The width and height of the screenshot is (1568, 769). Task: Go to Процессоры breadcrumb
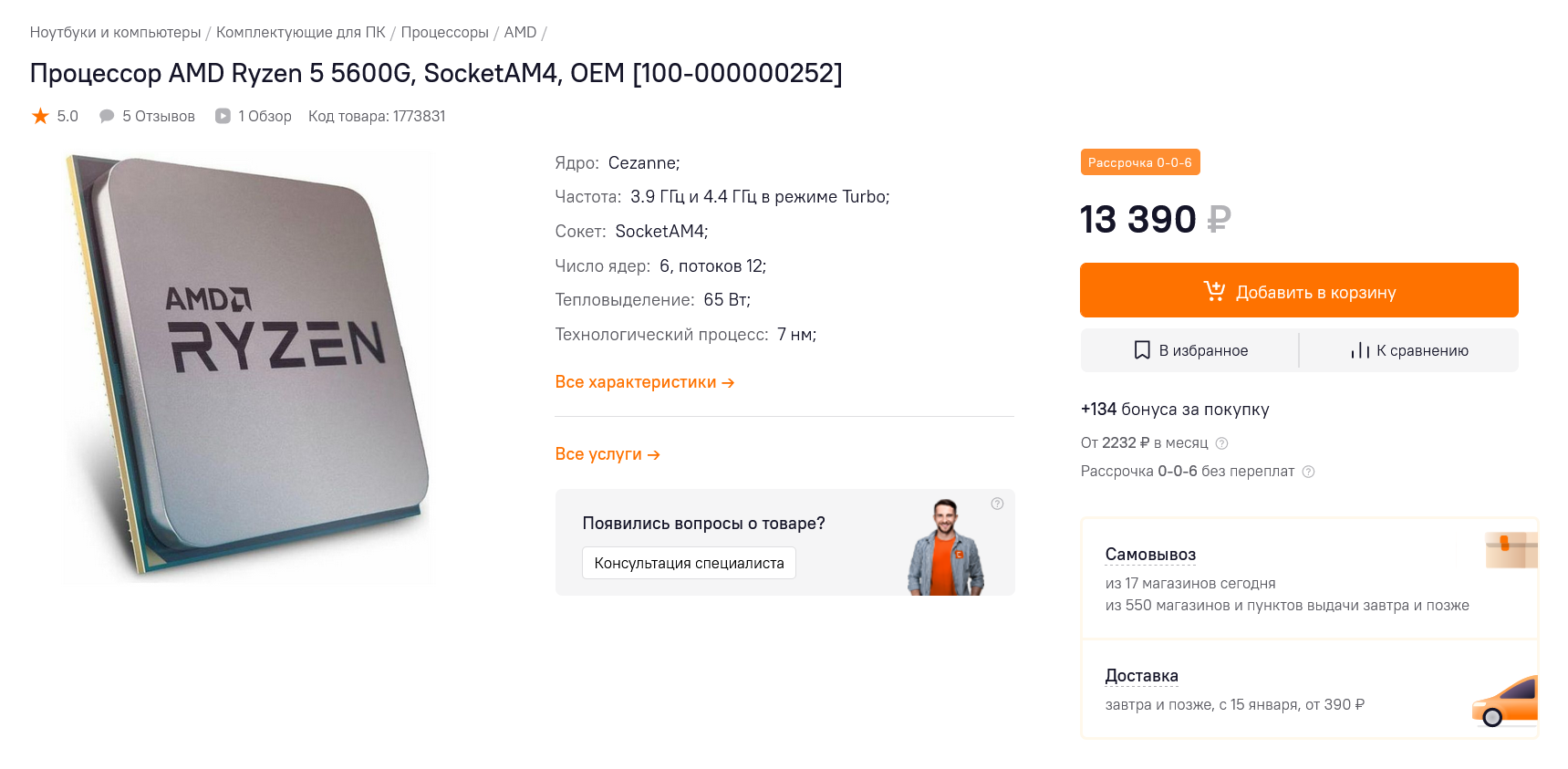(444, 33)
